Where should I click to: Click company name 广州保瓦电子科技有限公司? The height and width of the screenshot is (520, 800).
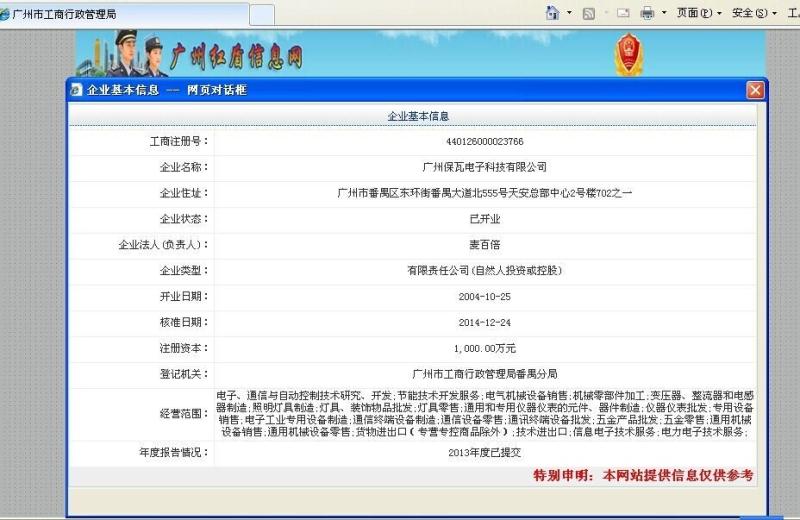(485, 167)
